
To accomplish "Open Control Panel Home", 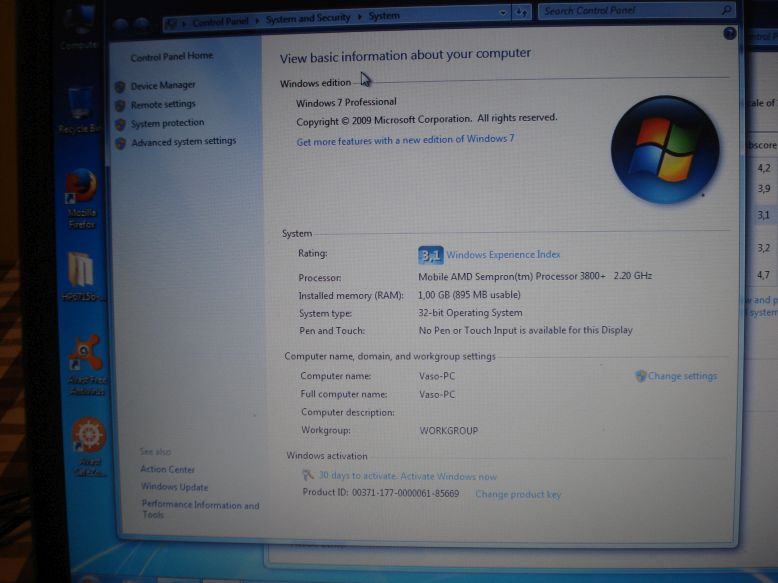I will click(172, 57).
